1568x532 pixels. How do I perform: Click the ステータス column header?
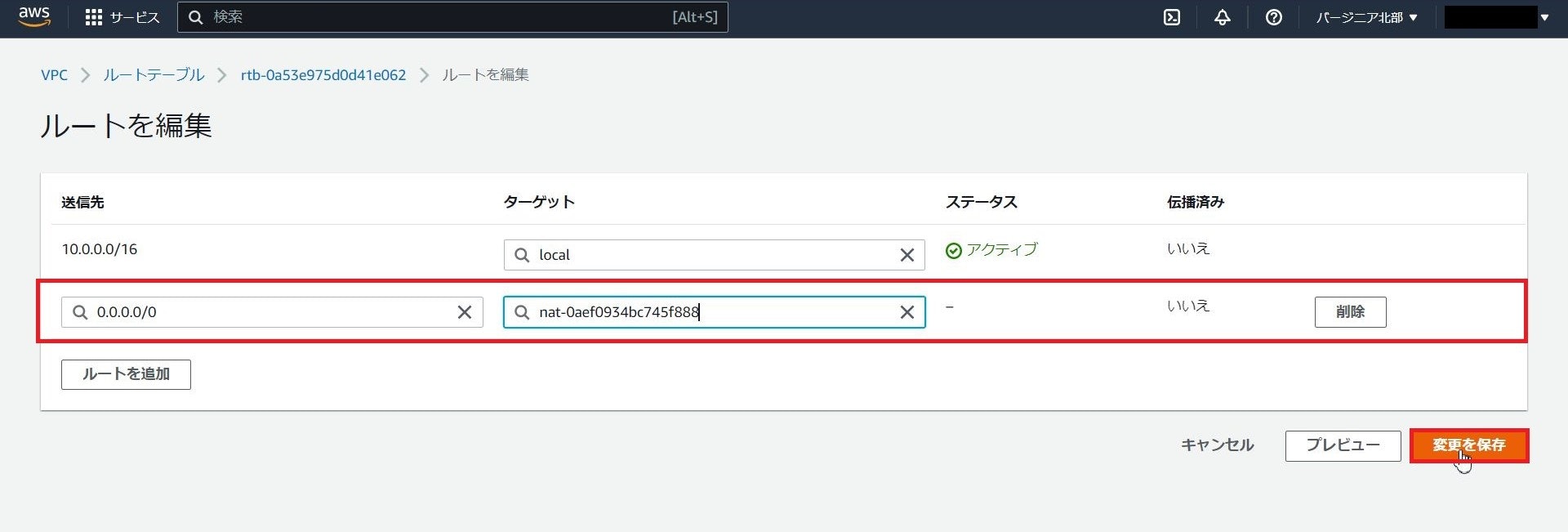981,202
